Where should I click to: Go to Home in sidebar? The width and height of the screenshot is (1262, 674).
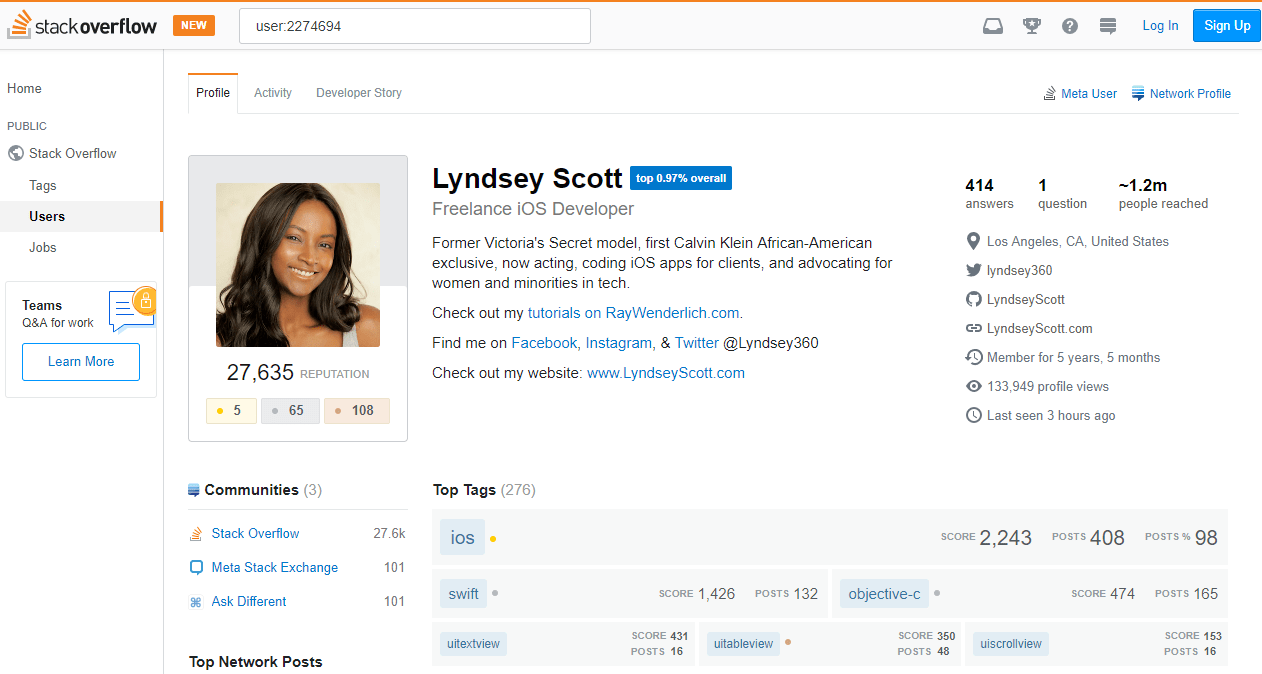point(25,88)
